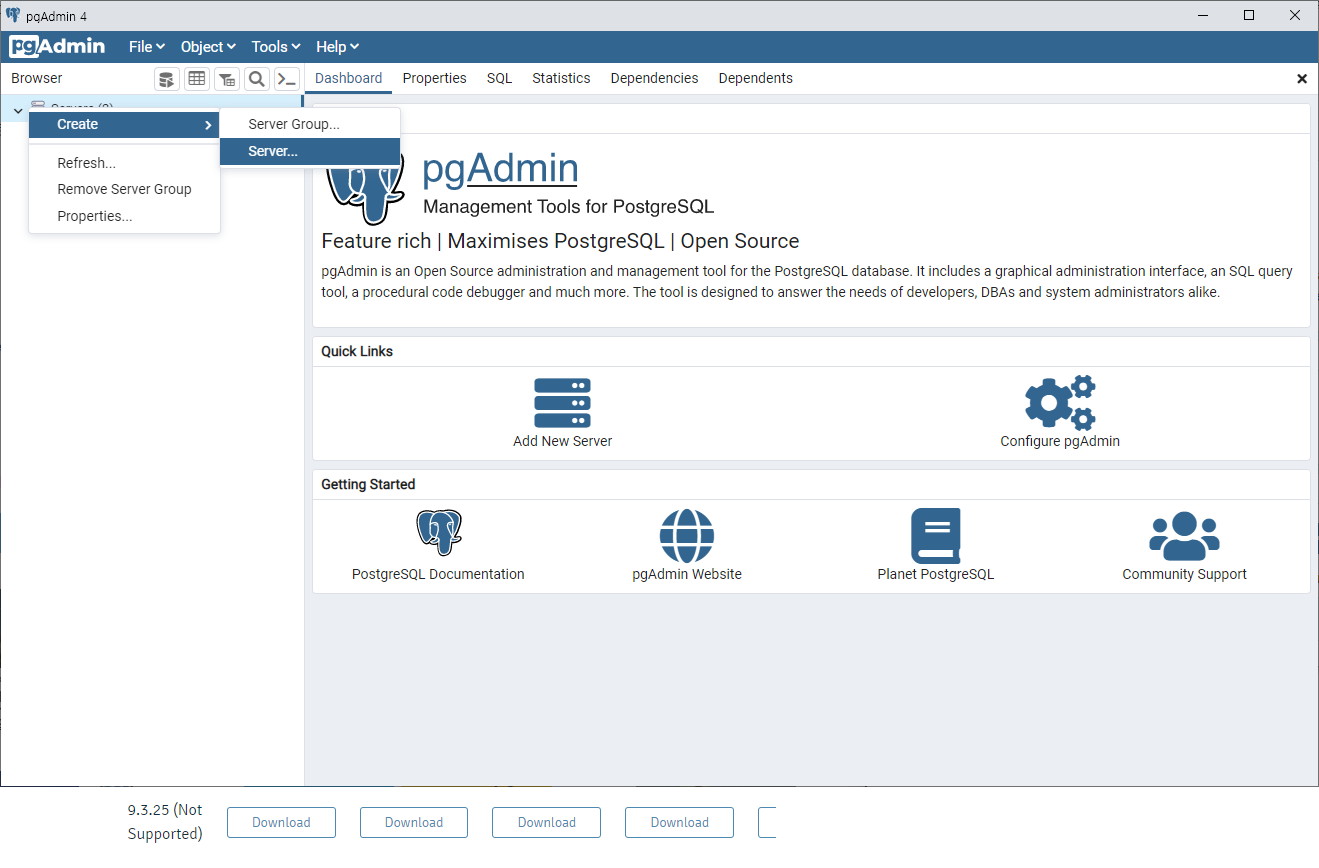Click the first Download button below the window
Screen dimensions: 1319x868
[x=281, y=822]
